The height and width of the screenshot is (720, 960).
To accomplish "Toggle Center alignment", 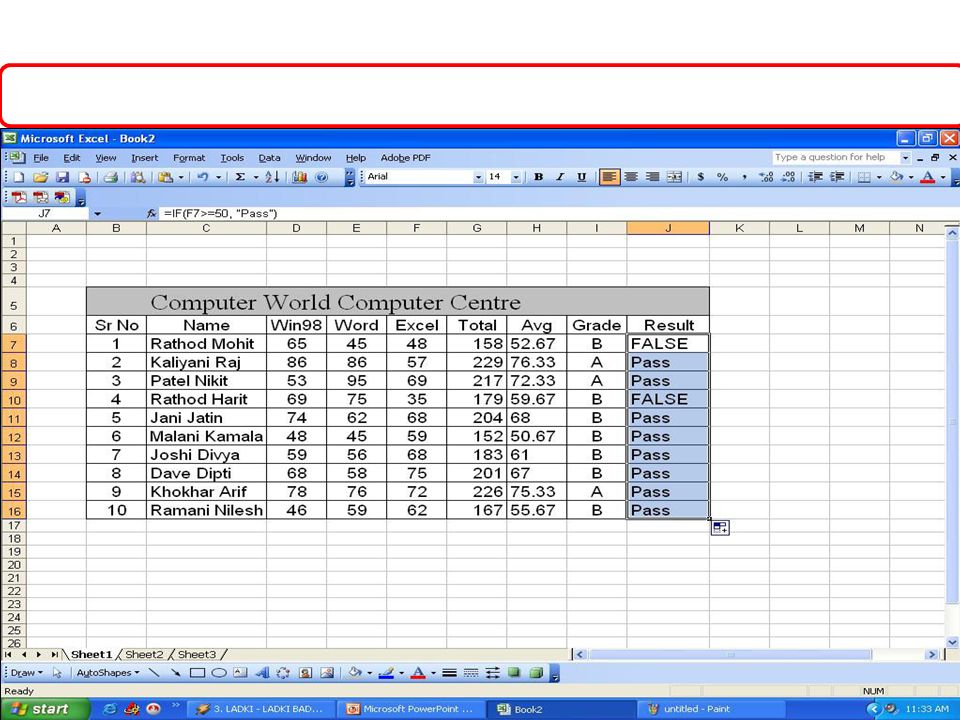I will pyautogui.click(x=631, y=177).
